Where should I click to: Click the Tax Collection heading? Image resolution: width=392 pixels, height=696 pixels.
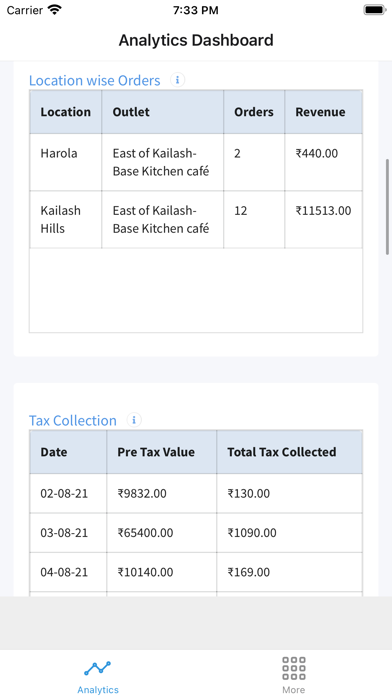pyautogui.click(x=73, y=420)
